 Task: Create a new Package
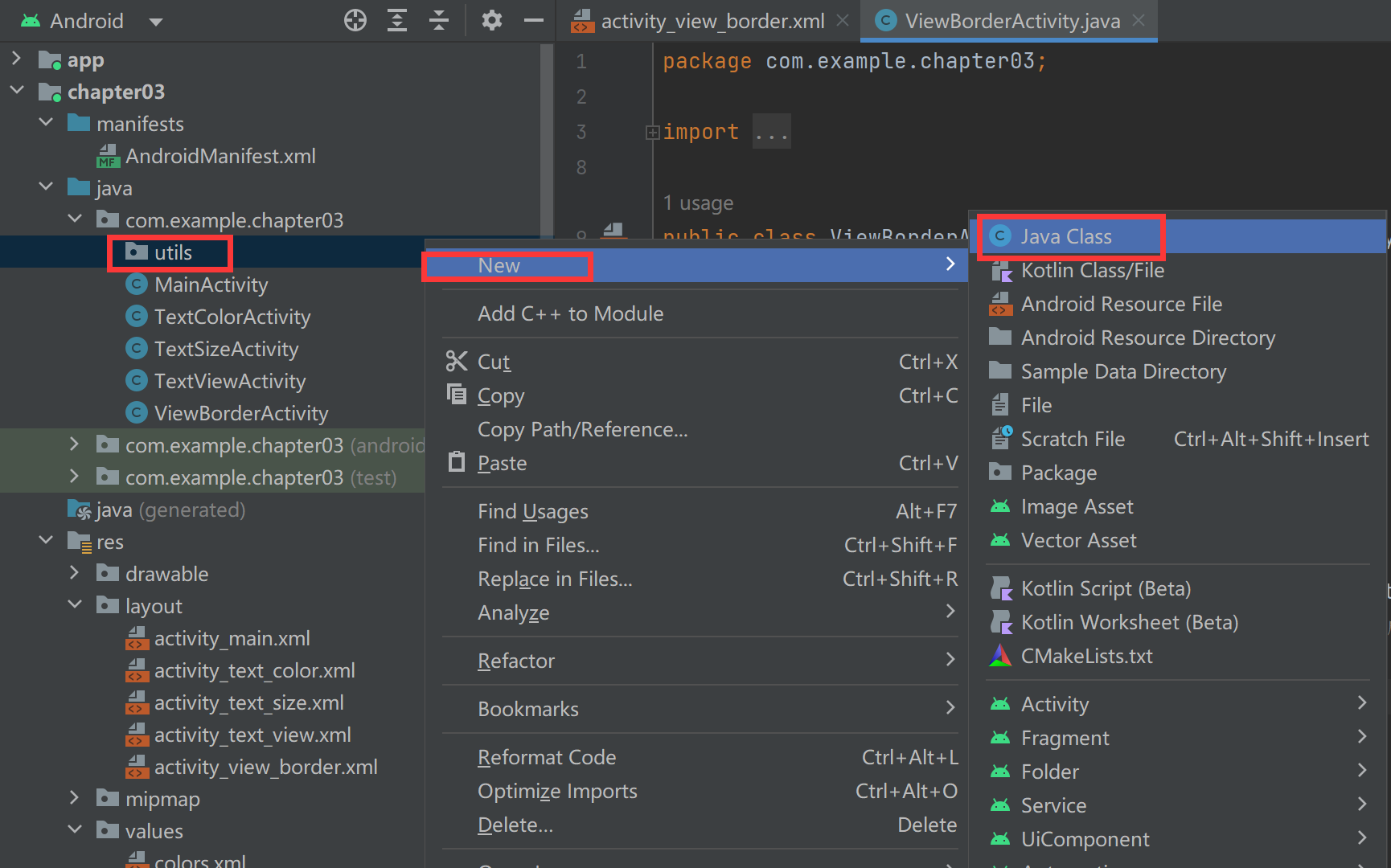pyautogui.click(x=1179, y=473)
